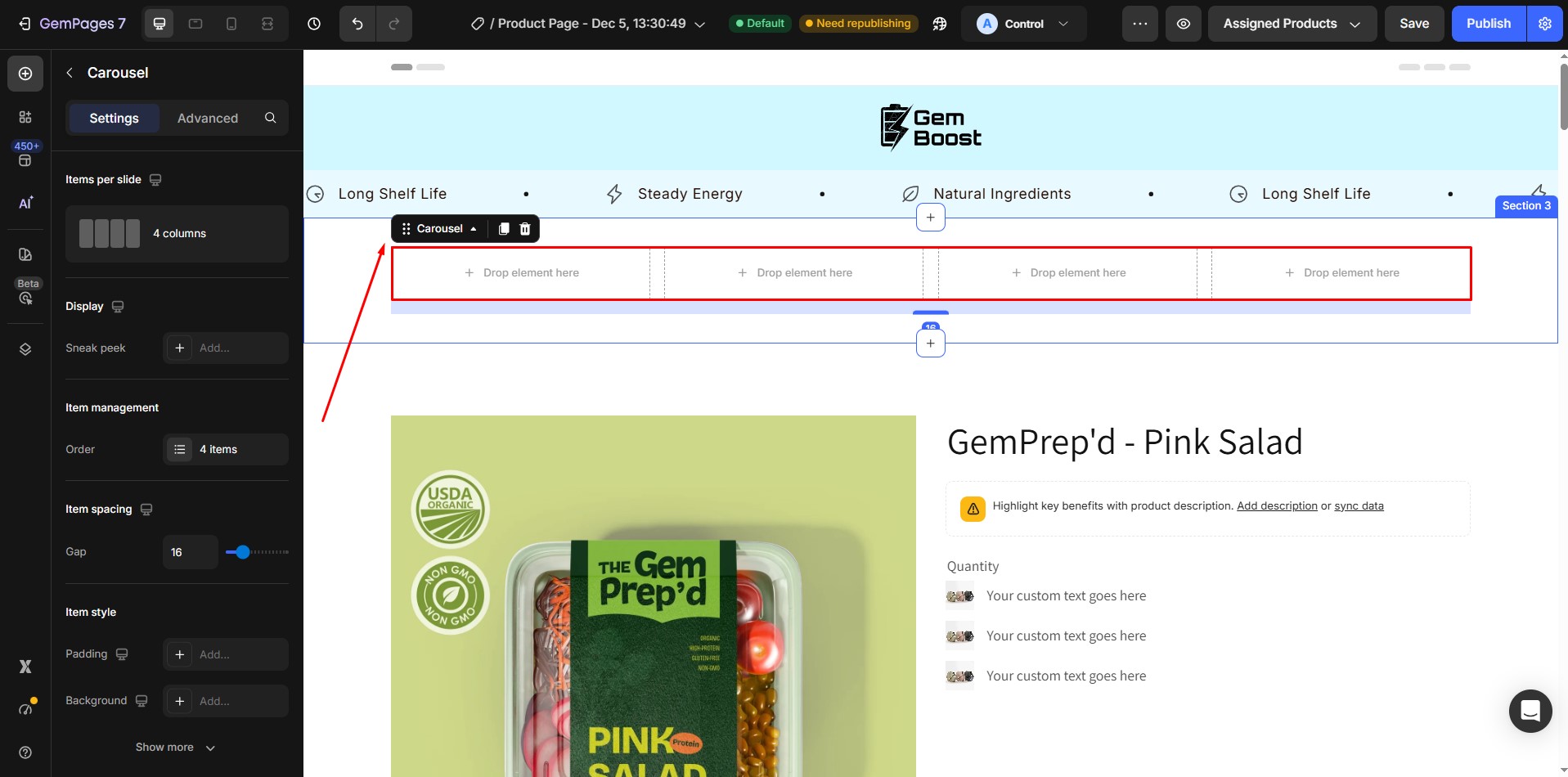Open the Assigned Products dropdown
The height and width of the screenshot is (777, 1568).
pyautogui.click(x=1292, y=24)
